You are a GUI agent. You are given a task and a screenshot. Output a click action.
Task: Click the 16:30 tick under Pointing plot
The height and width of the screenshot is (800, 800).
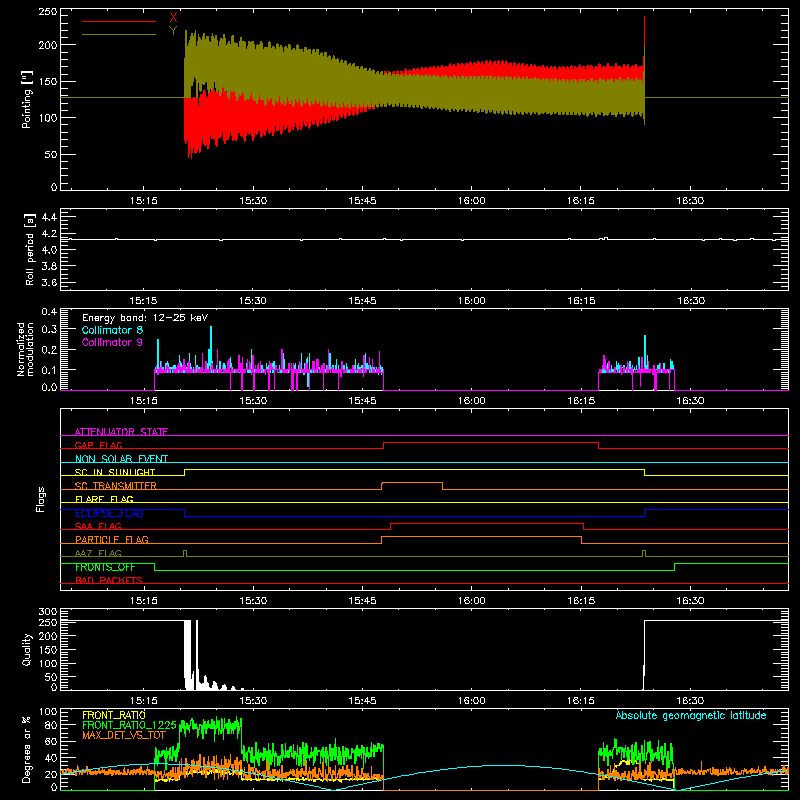coord(690,201)
